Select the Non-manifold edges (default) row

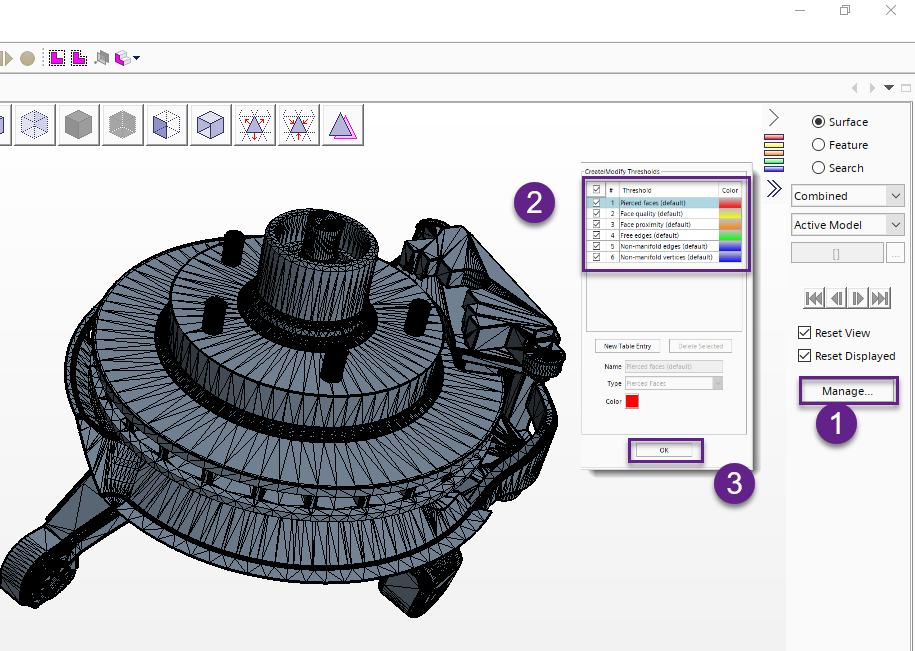click(x=664, y=246)
